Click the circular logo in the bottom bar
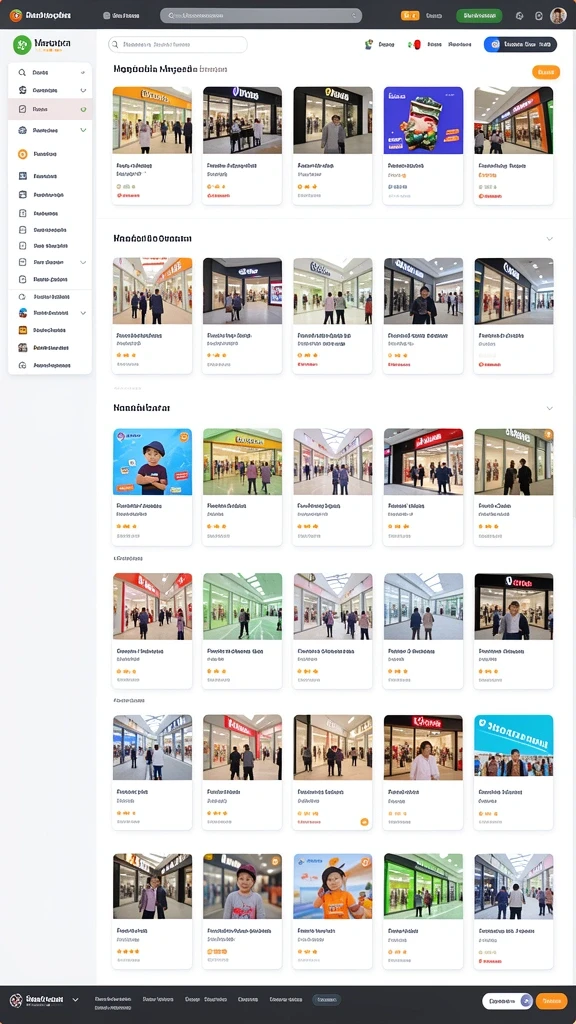 coord(16,1000)
